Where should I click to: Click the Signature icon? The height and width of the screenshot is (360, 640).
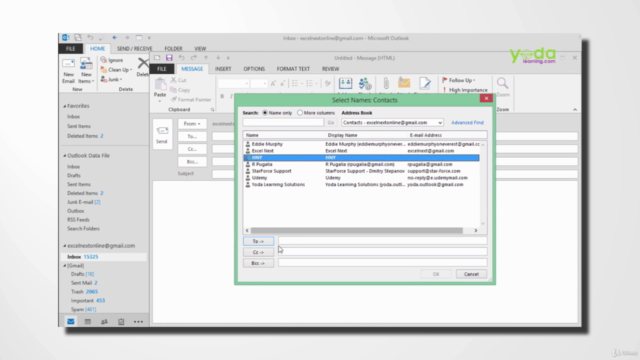(x=424, y=83)
